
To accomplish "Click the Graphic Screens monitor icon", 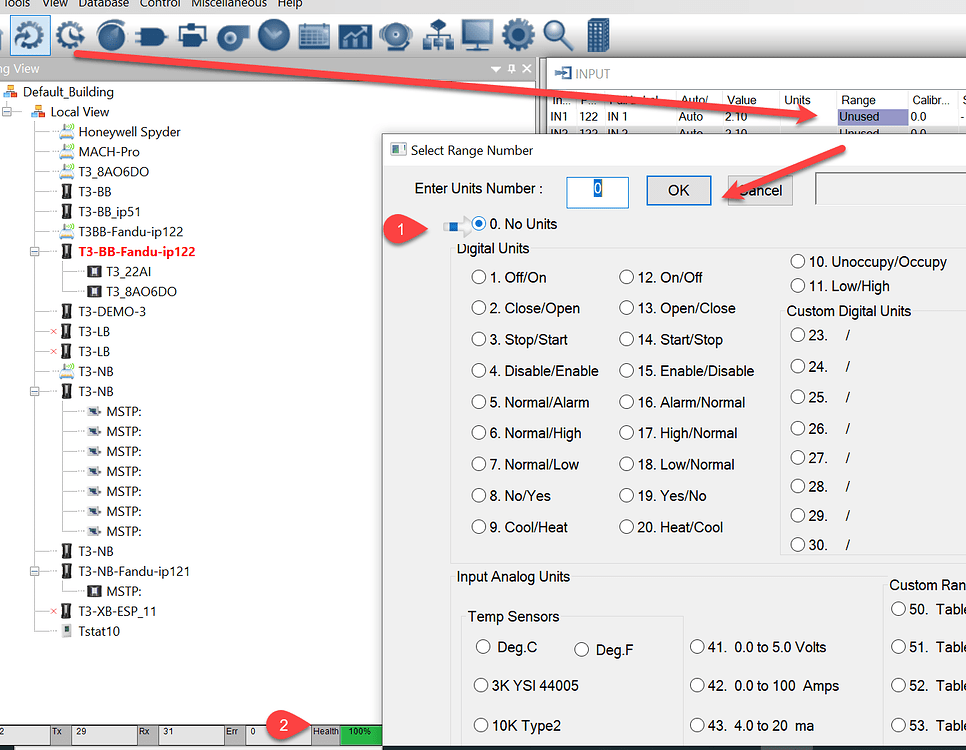I will tap(477, 34).
